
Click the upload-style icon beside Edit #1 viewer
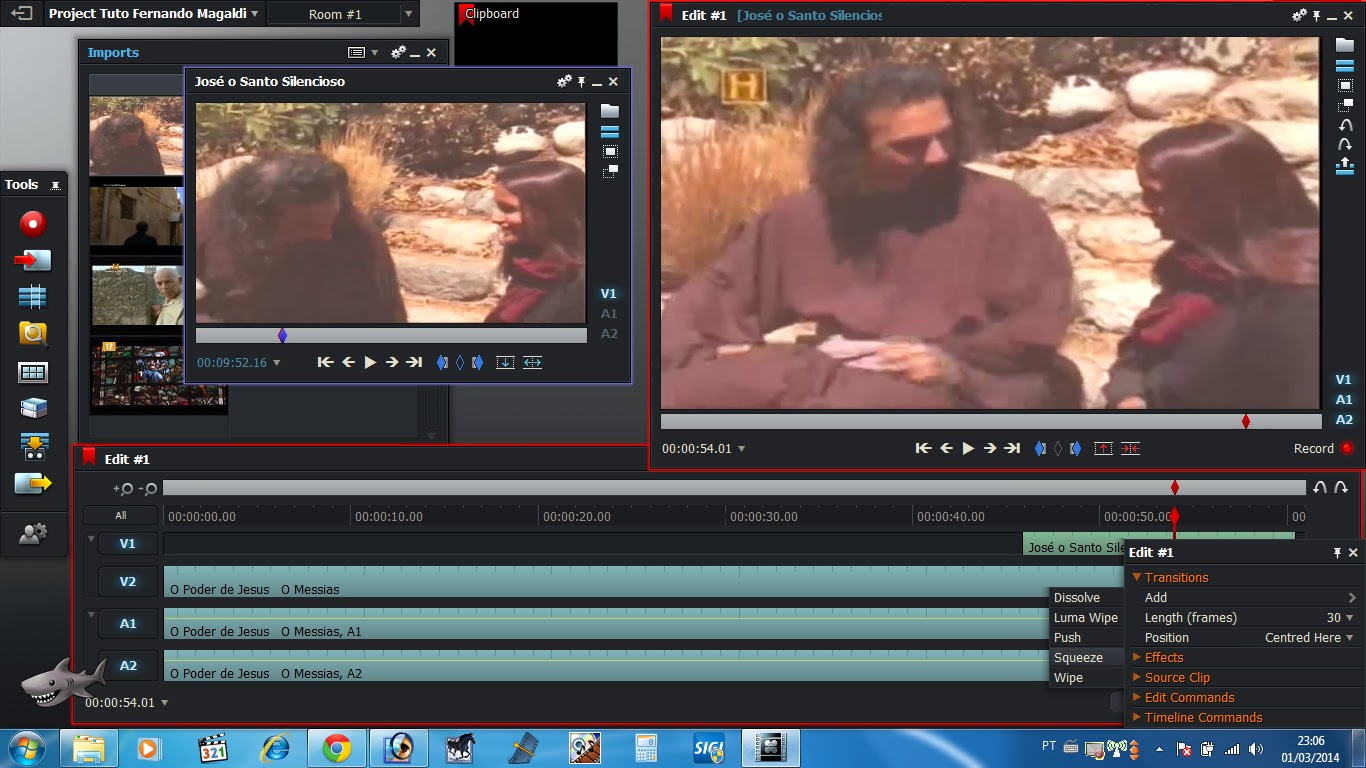pos(1345,165)
